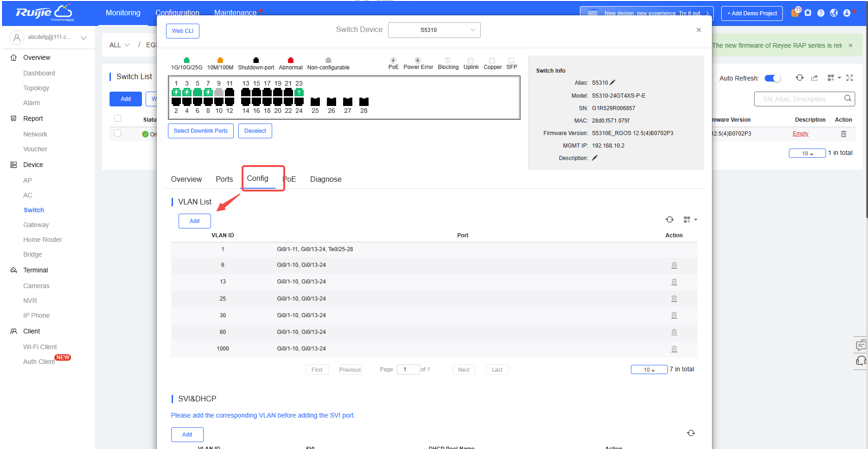The image size is (868, 452).
Task: Delete VLAN 1000 trash icon
Action: (674, 349)
